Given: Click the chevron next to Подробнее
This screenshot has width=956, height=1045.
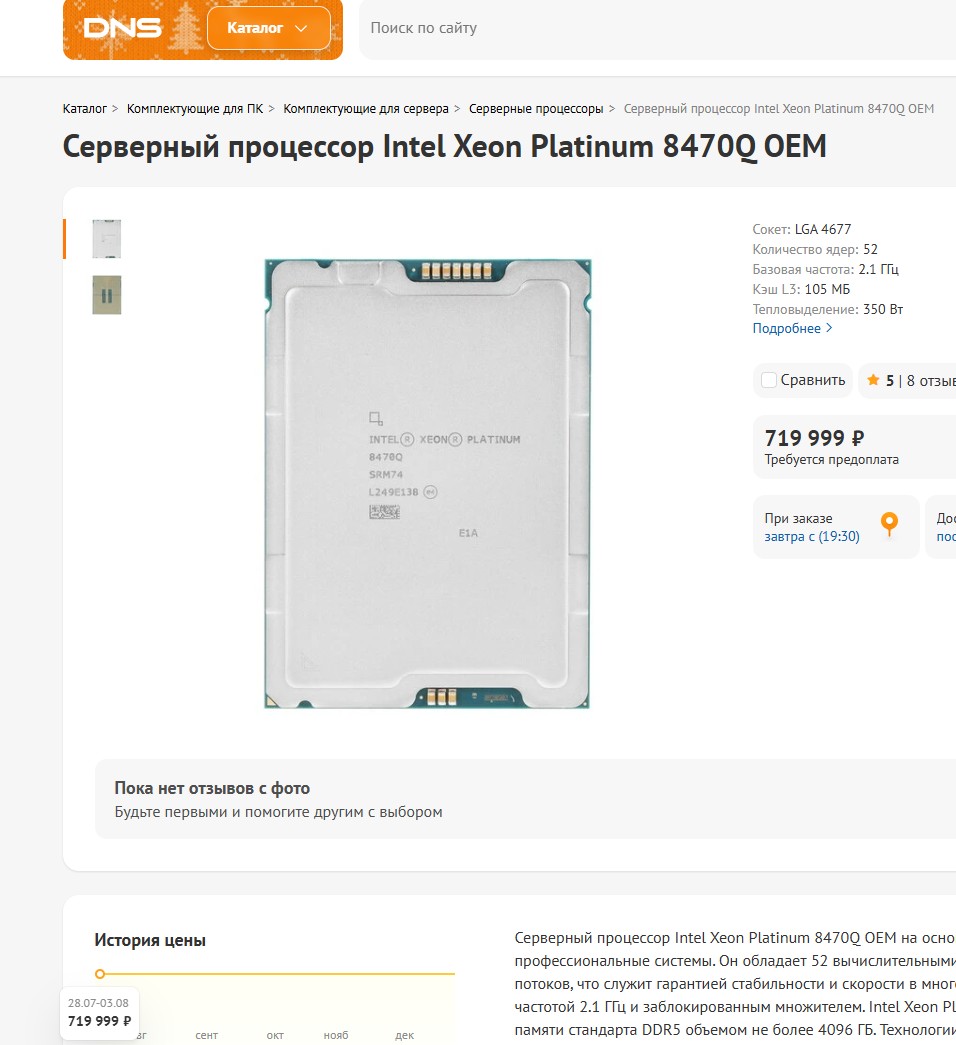Looking at the screenshot, I should (829, 328).
